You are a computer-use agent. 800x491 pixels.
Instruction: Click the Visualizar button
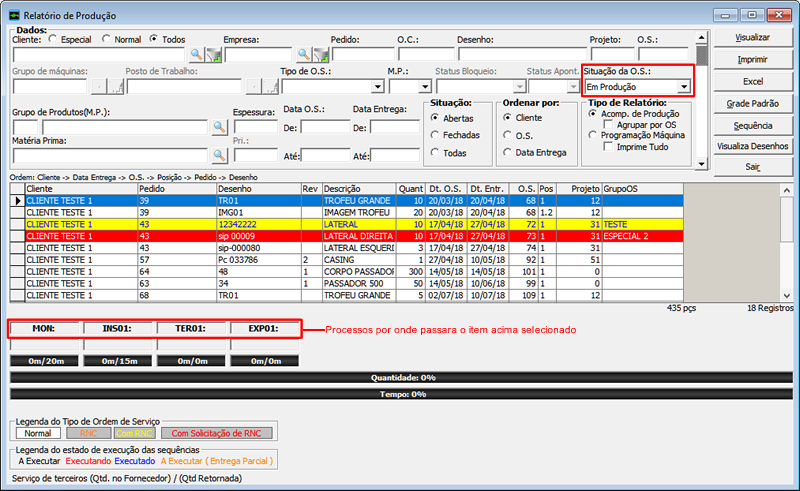pos(753,37)
